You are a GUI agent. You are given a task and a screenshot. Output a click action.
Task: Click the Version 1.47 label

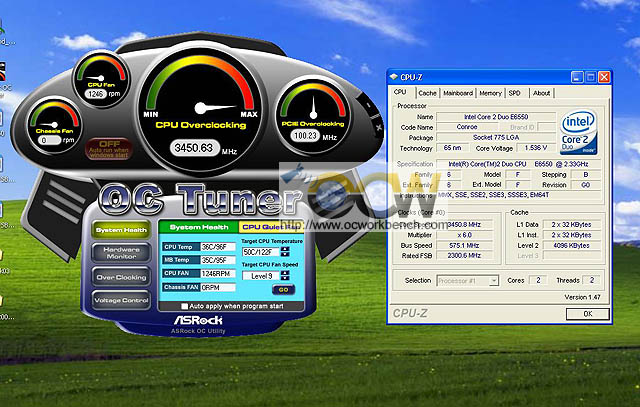tap(582, 297)
